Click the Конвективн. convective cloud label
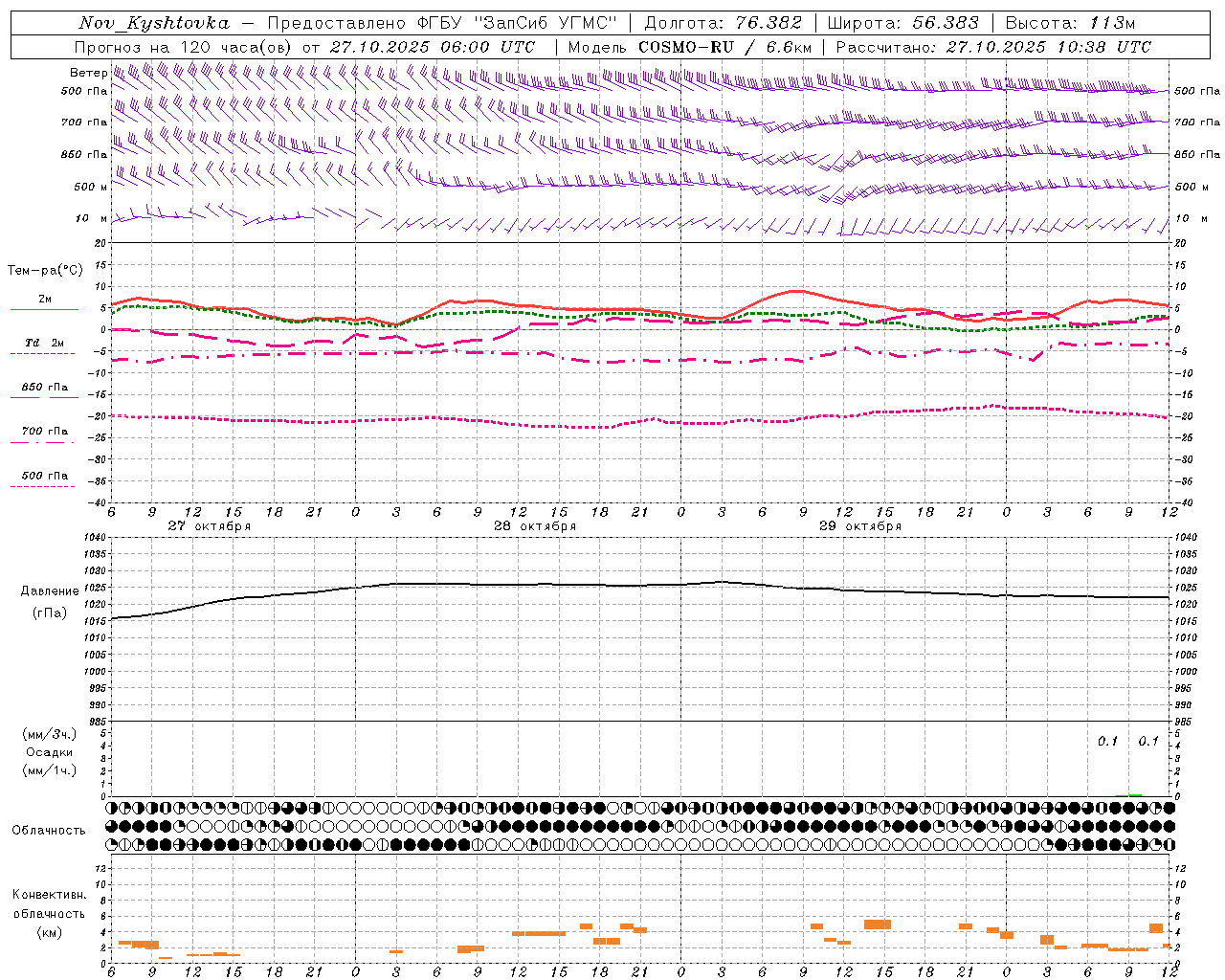The width and height of the screenshot is (1225, 980). [x=50, y=895]
